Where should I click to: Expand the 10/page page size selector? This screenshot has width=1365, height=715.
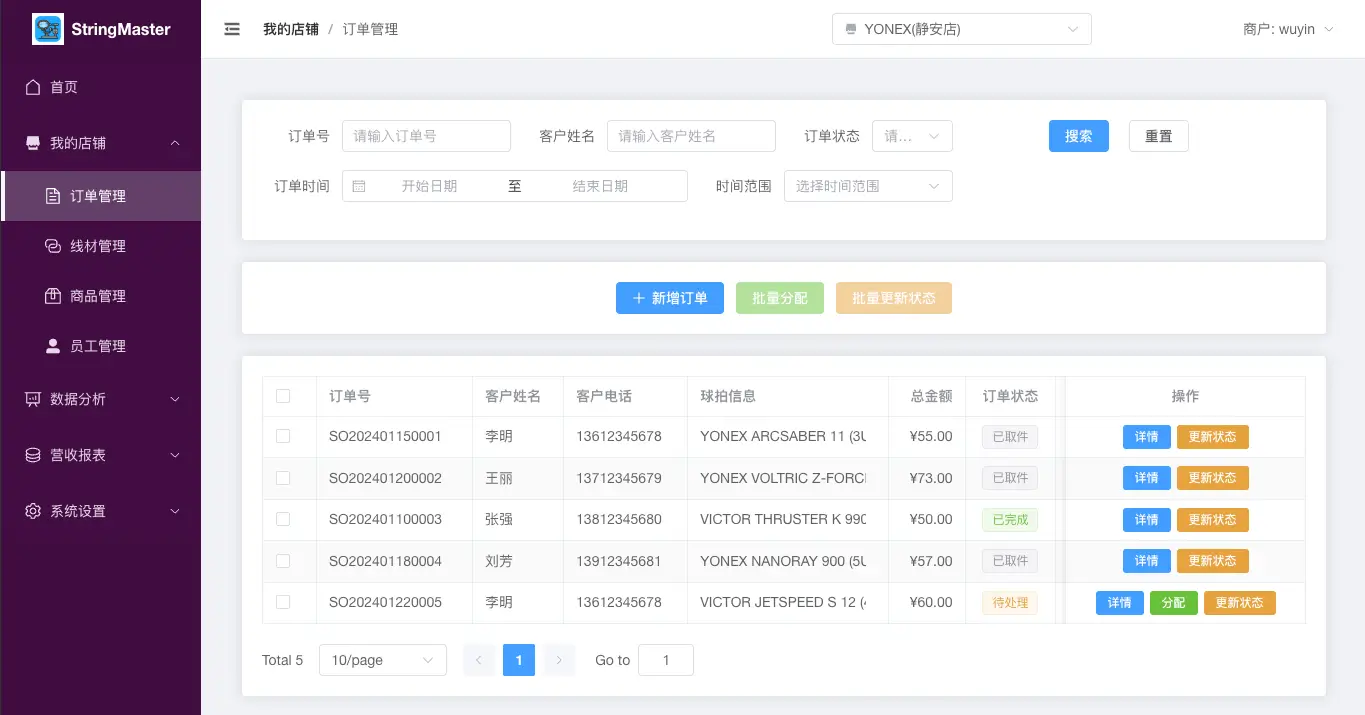[382, 660]
